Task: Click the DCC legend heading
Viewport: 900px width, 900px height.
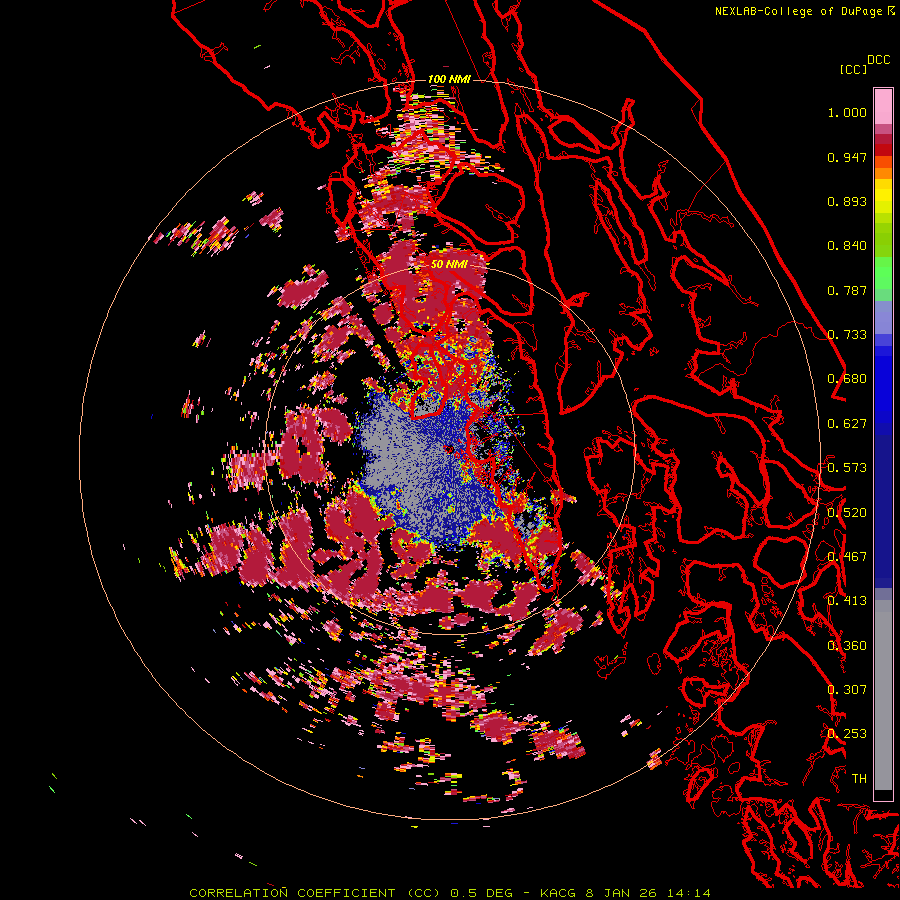Action: point(879,60)
